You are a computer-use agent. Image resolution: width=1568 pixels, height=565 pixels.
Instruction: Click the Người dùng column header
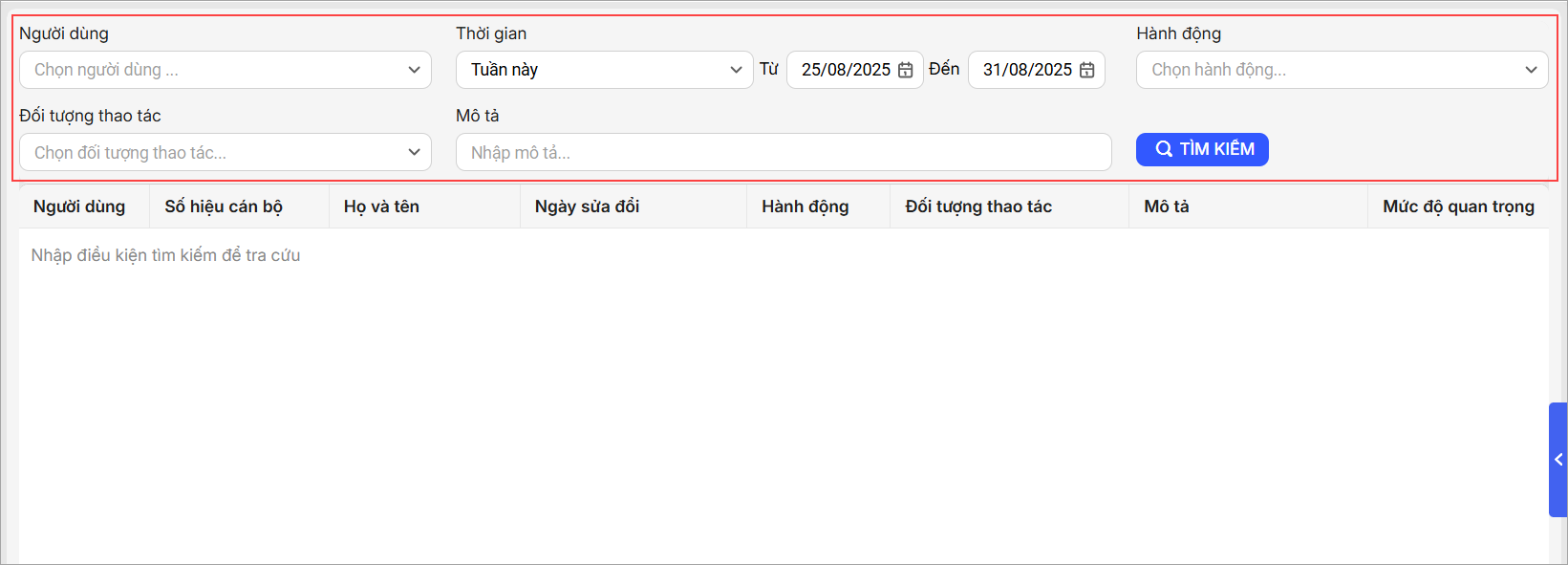[79, 206]
